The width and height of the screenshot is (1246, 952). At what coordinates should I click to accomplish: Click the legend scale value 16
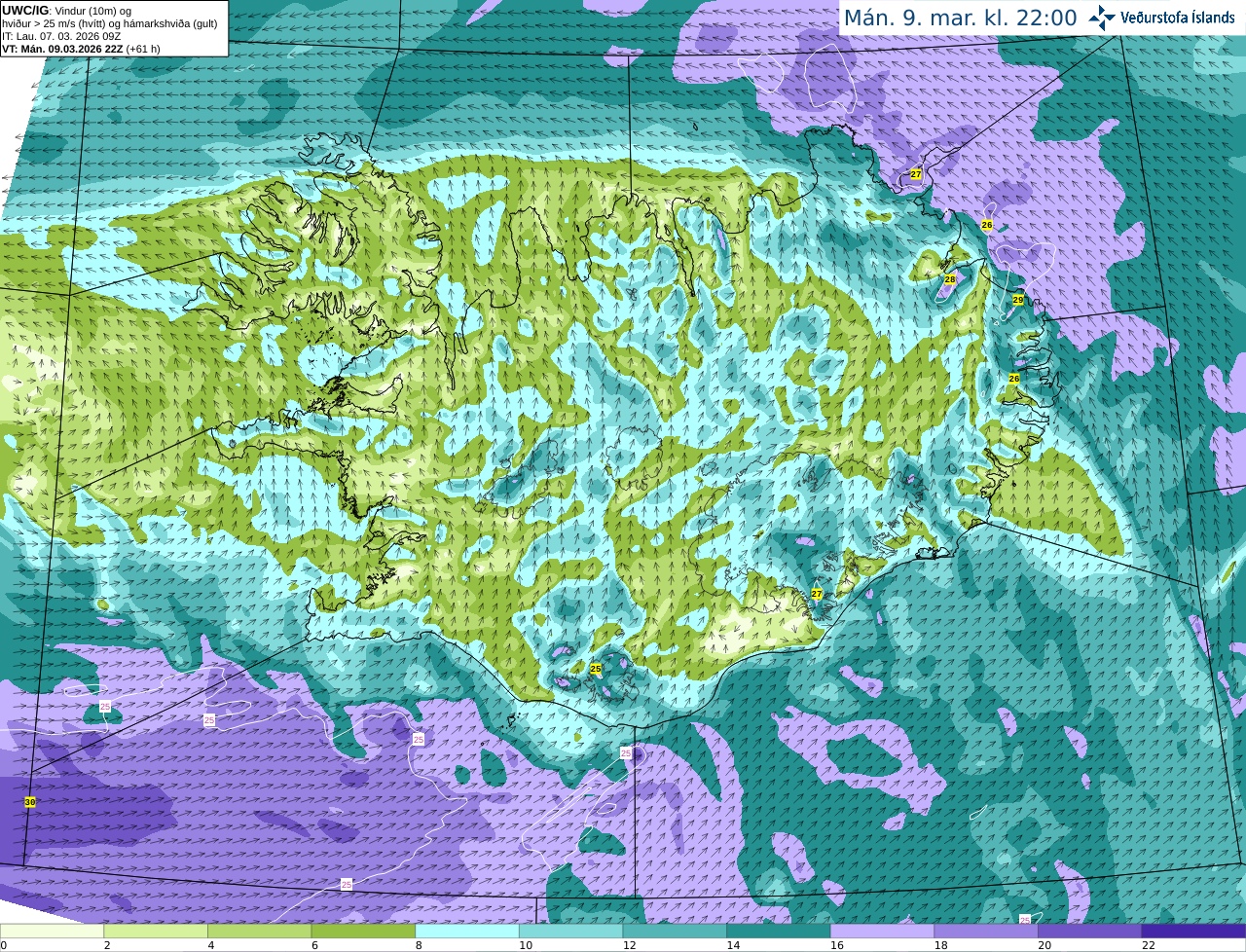coord(836,945)
